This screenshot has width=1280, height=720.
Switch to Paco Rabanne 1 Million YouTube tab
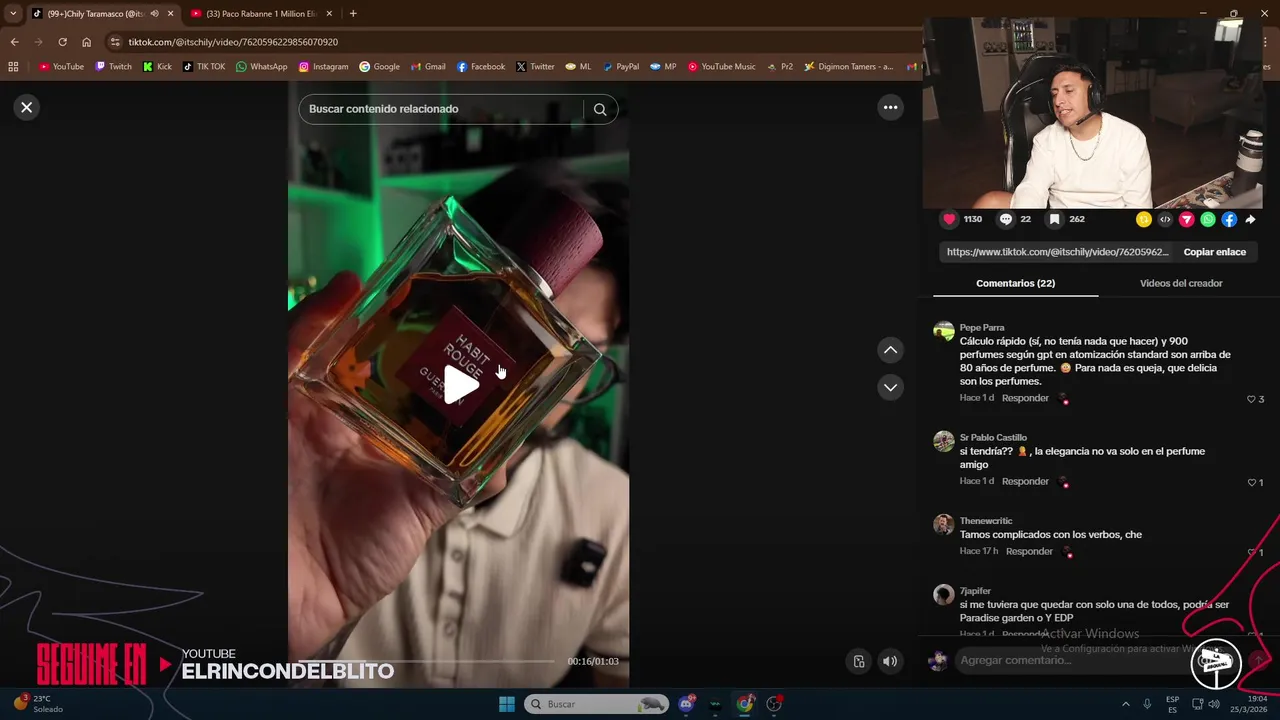click(262, 14)
